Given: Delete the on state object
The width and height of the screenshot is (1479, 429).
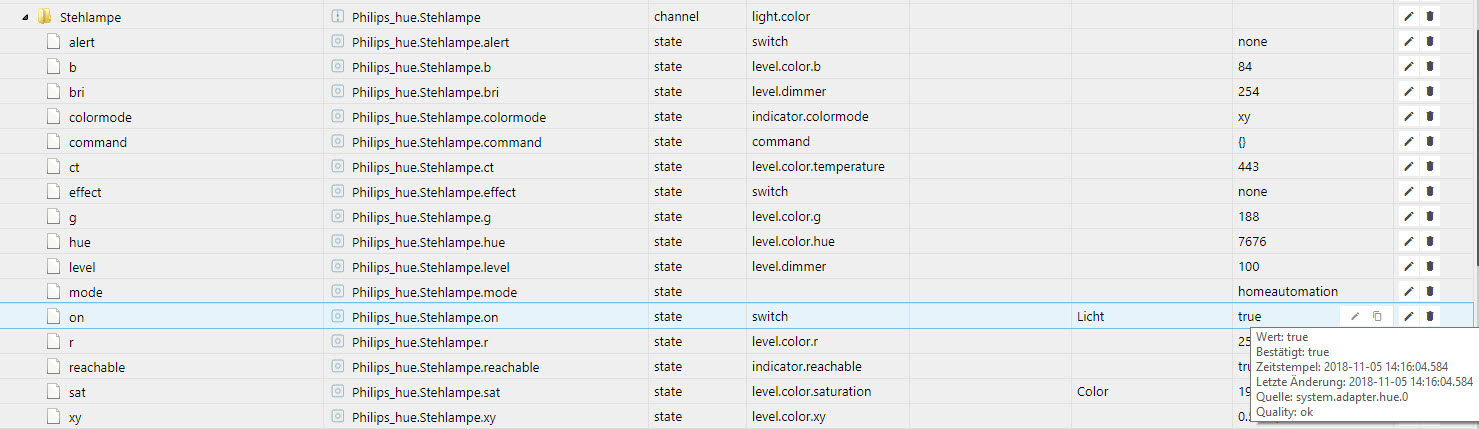Looking at the screenshot, I should click(x=1430, y=317).
